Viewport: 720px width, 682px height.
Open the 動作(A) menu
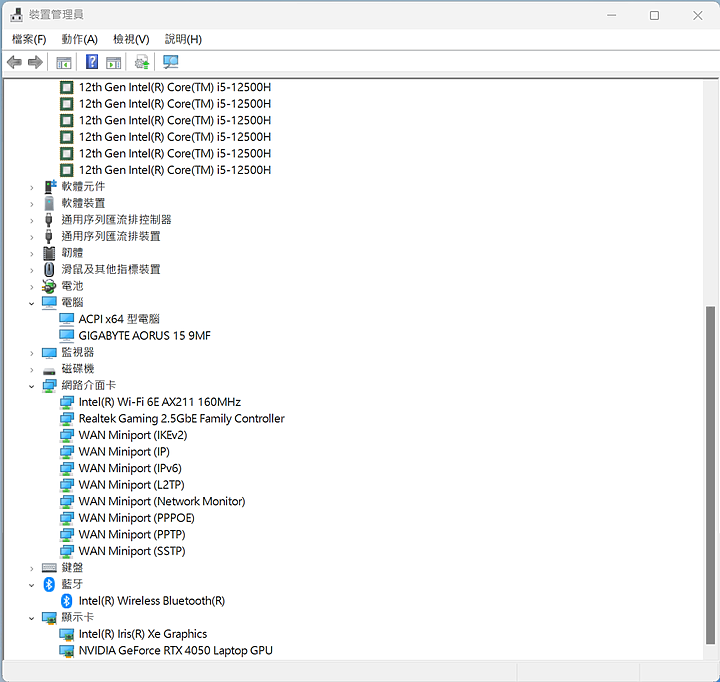point(79,39)
